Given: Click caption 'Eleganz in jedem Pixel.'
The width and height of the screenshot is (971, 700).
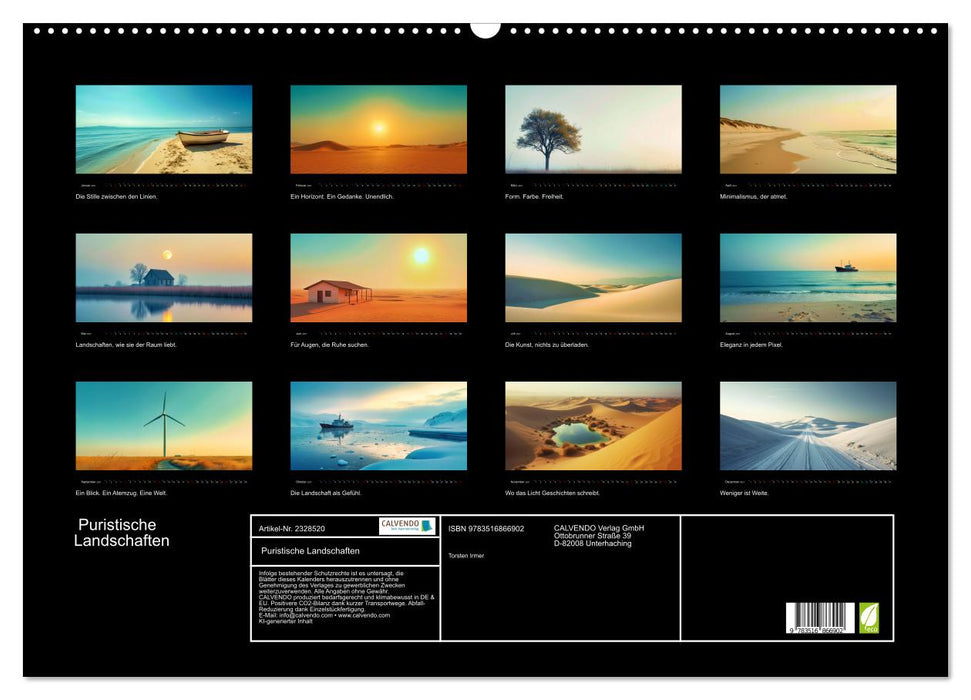Looking at the screenshot, I should click(751, 345).
